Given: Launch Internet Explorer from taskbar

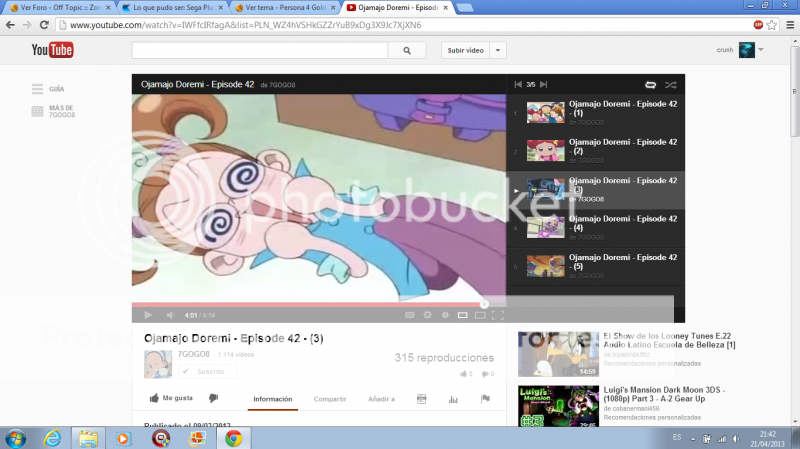Looking at the screenshot, I should pyautogui.click(x=53, y=438).
